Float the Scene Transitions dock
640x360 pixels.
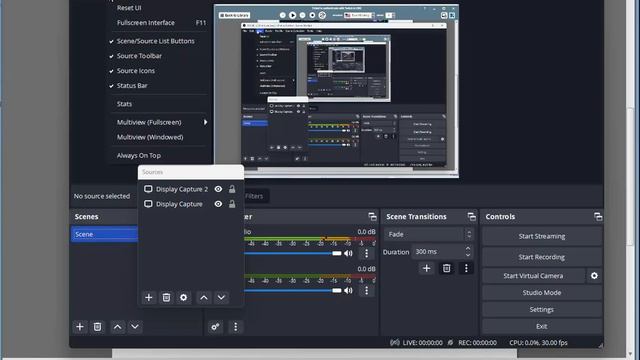471,216
